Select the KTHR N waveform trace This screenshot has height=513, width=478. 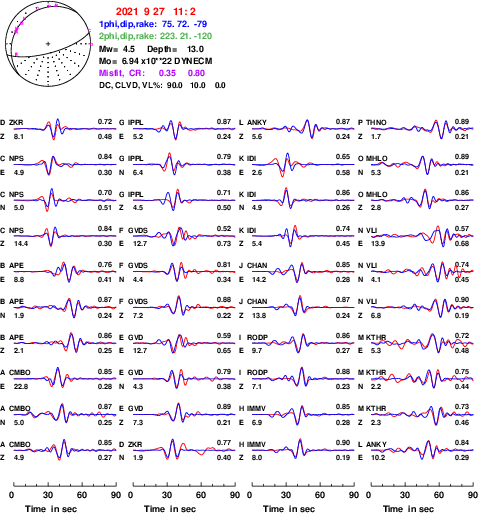(x=422, y=379)
